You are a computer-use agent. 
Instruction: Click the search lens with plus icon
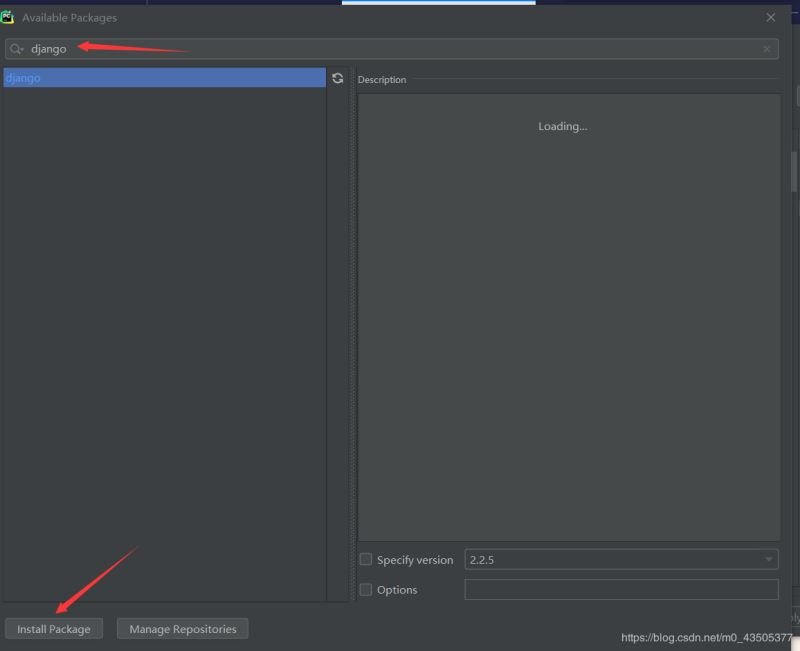coord(15,48)
